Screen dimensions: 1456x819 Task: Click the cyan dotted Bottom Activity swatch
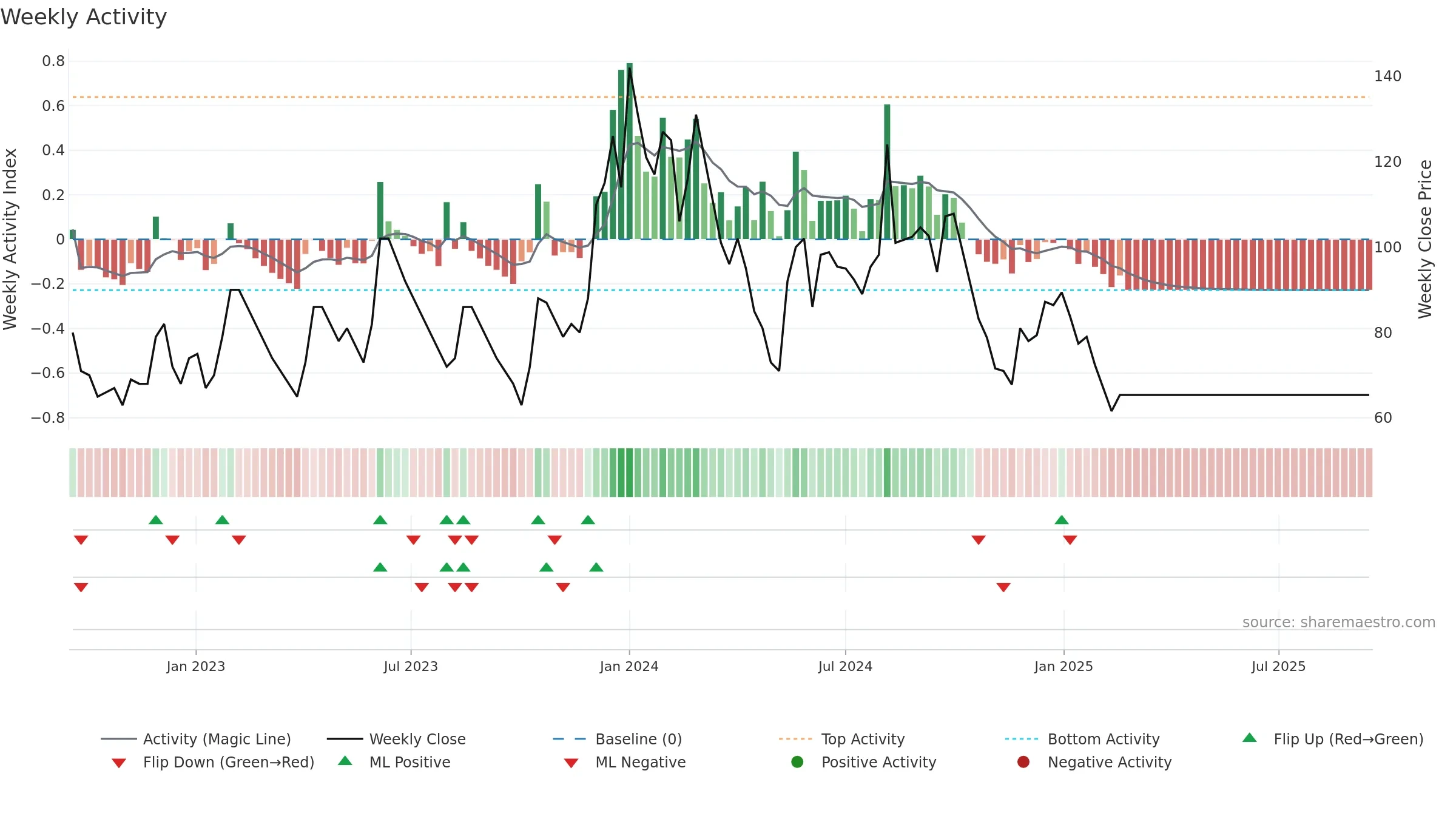click(x=1022, y=739)
